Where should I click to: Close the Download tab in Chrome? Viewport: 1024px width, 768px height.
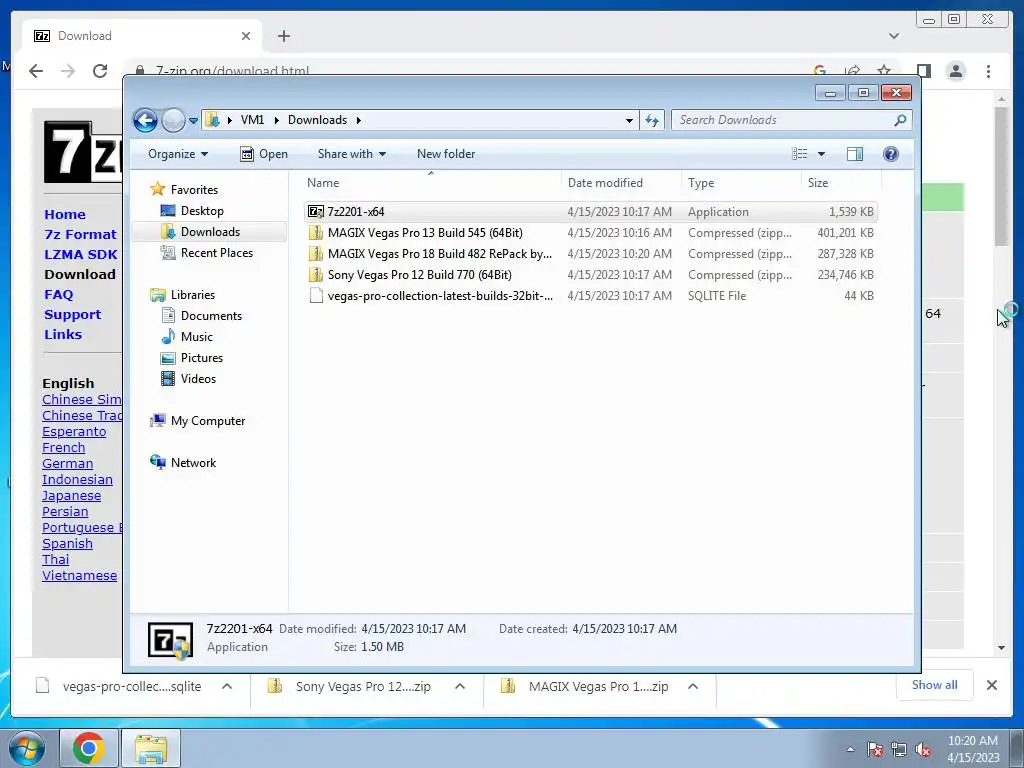click(246, 36)
